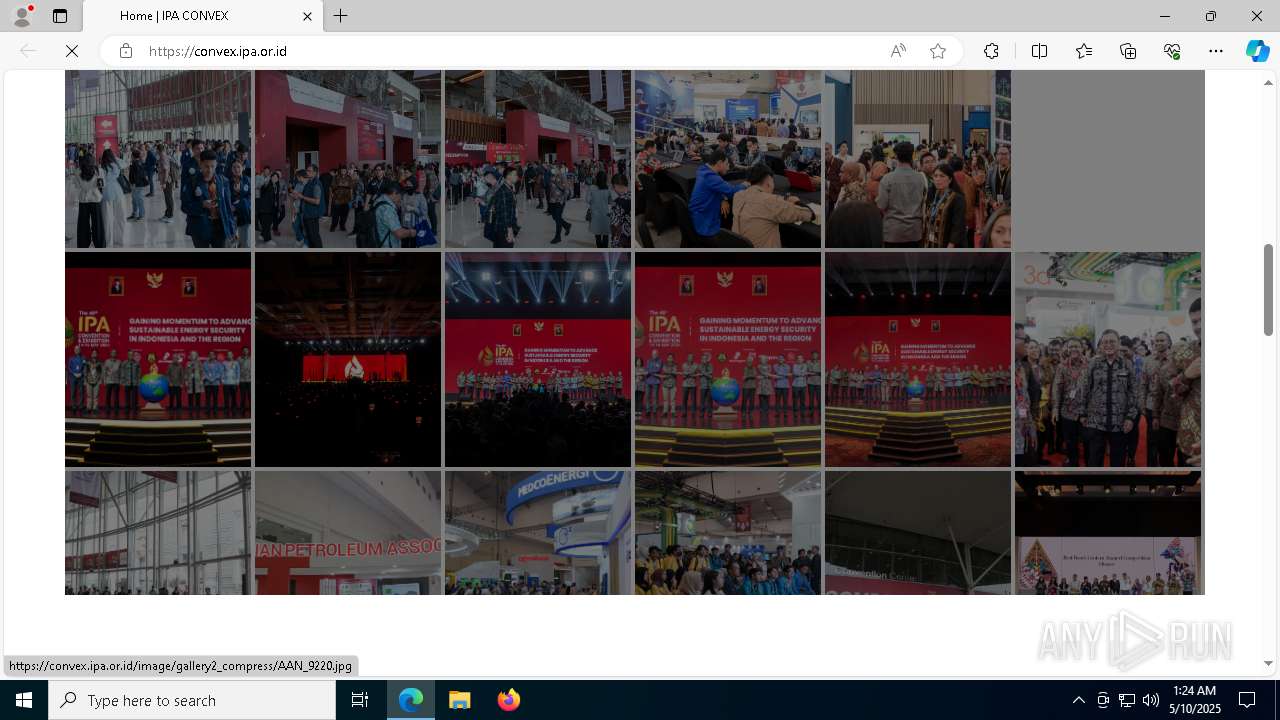
Task: Open Copilot sidebar icon
Action: click(1257, 51)
